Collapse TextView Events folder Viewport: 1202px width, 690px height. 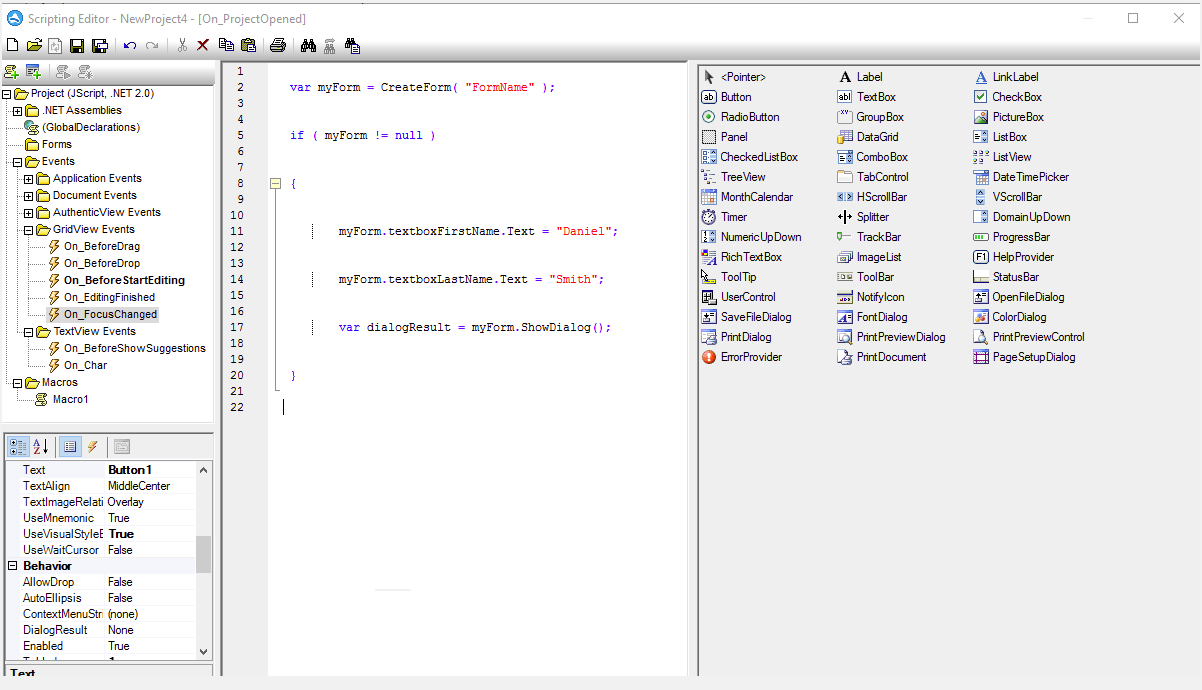point(29,332)
